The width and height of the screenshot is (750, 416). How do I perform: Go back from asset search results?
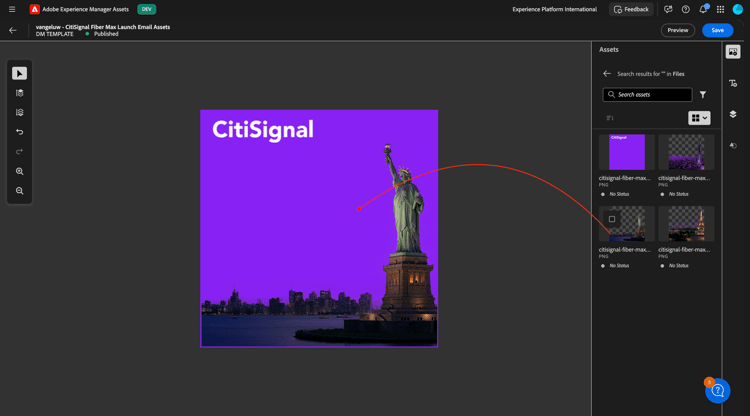(x=607, y=74)
